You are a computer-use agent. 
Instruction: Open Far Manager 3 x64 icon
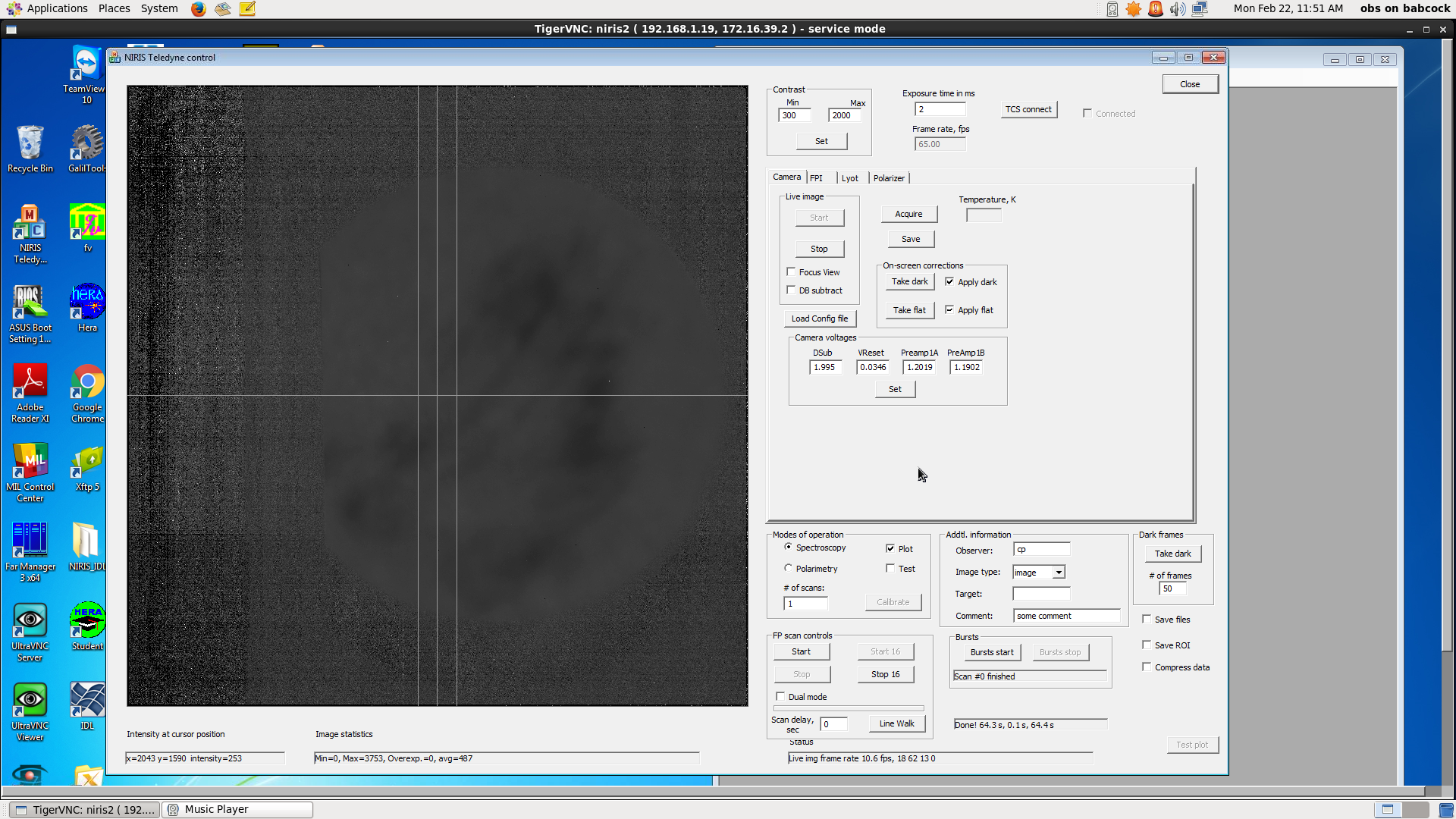(30, 553)
